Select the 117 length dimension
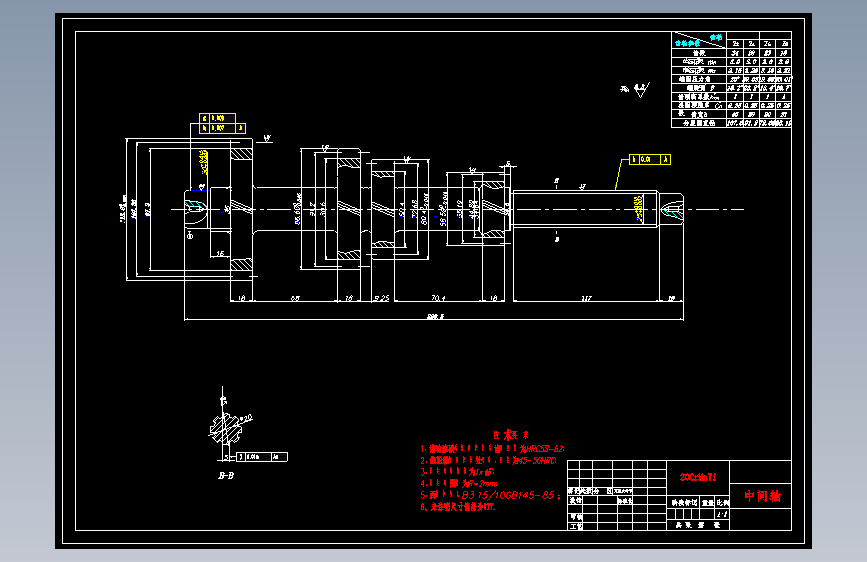Image resolution: width=867 pixels, height=562 pixels. click(x=586, y=298)
